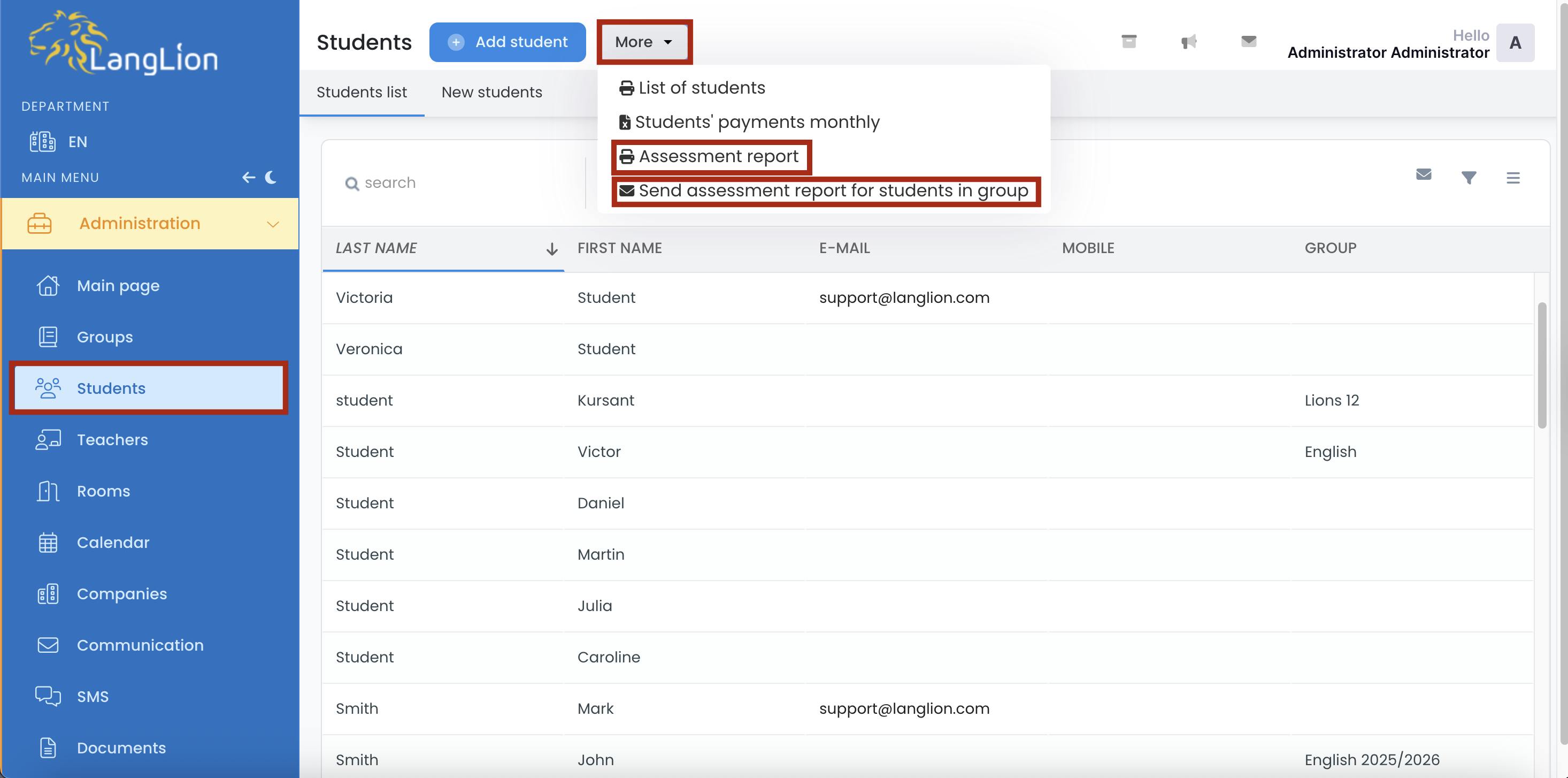Switch to the New students tab
The width and height of the screenshot is (1568, 778).
(491, 92)
